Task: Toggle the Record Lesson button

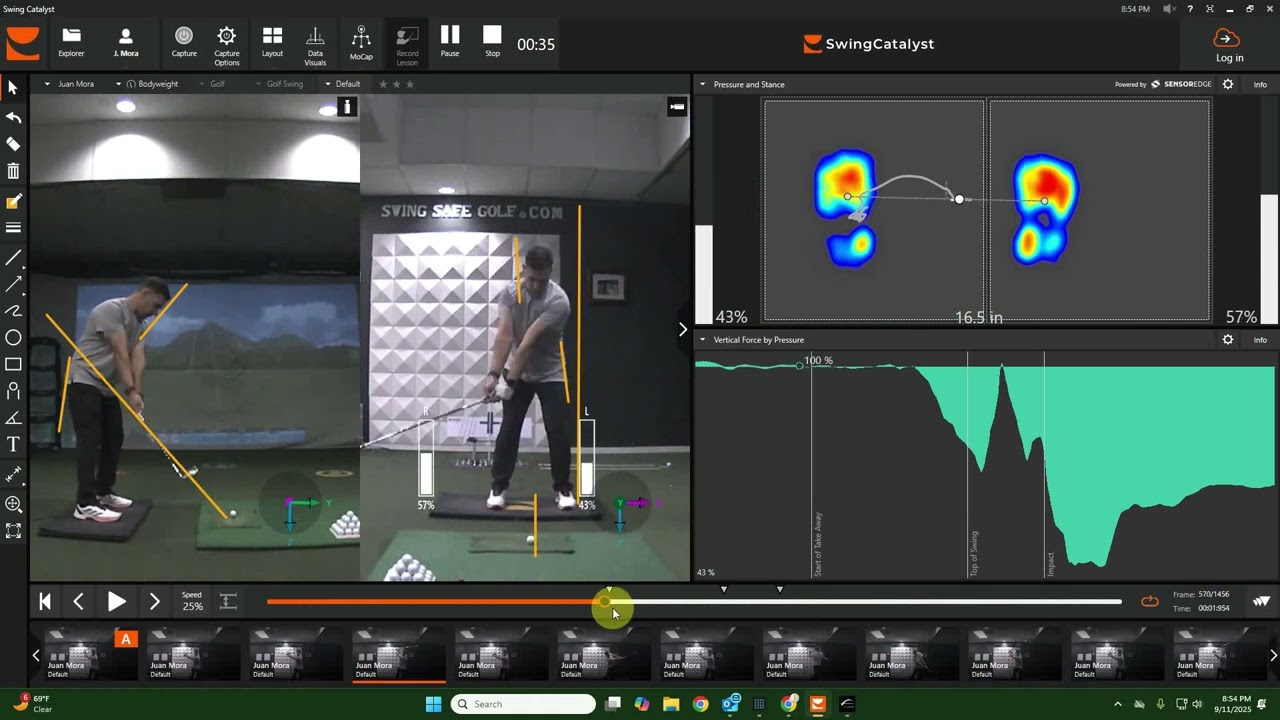Action: [x=407, y=46]
